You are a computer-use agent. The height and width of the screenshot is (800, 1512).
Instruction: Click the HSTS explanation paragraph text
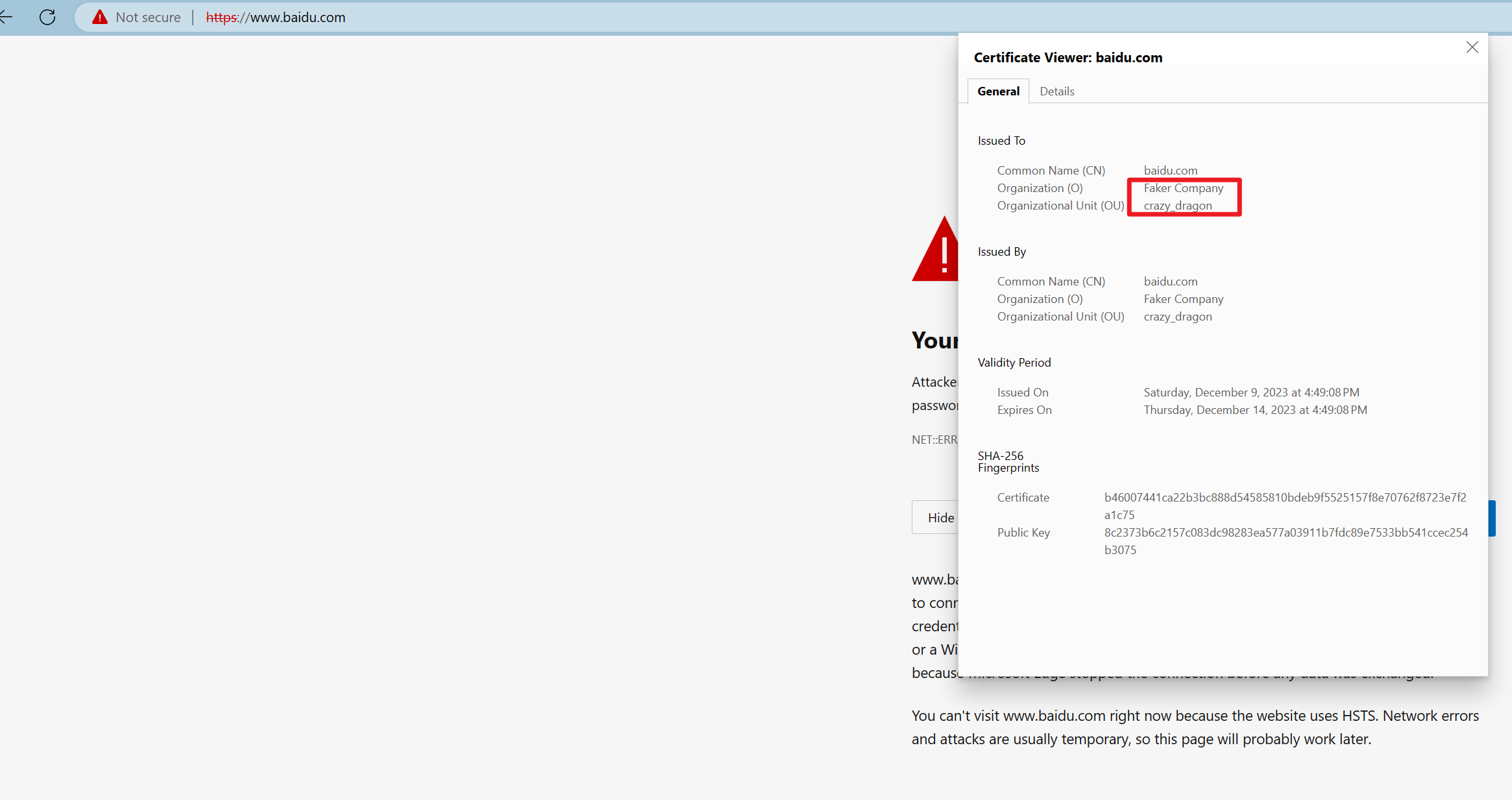tap(1195, 727)
